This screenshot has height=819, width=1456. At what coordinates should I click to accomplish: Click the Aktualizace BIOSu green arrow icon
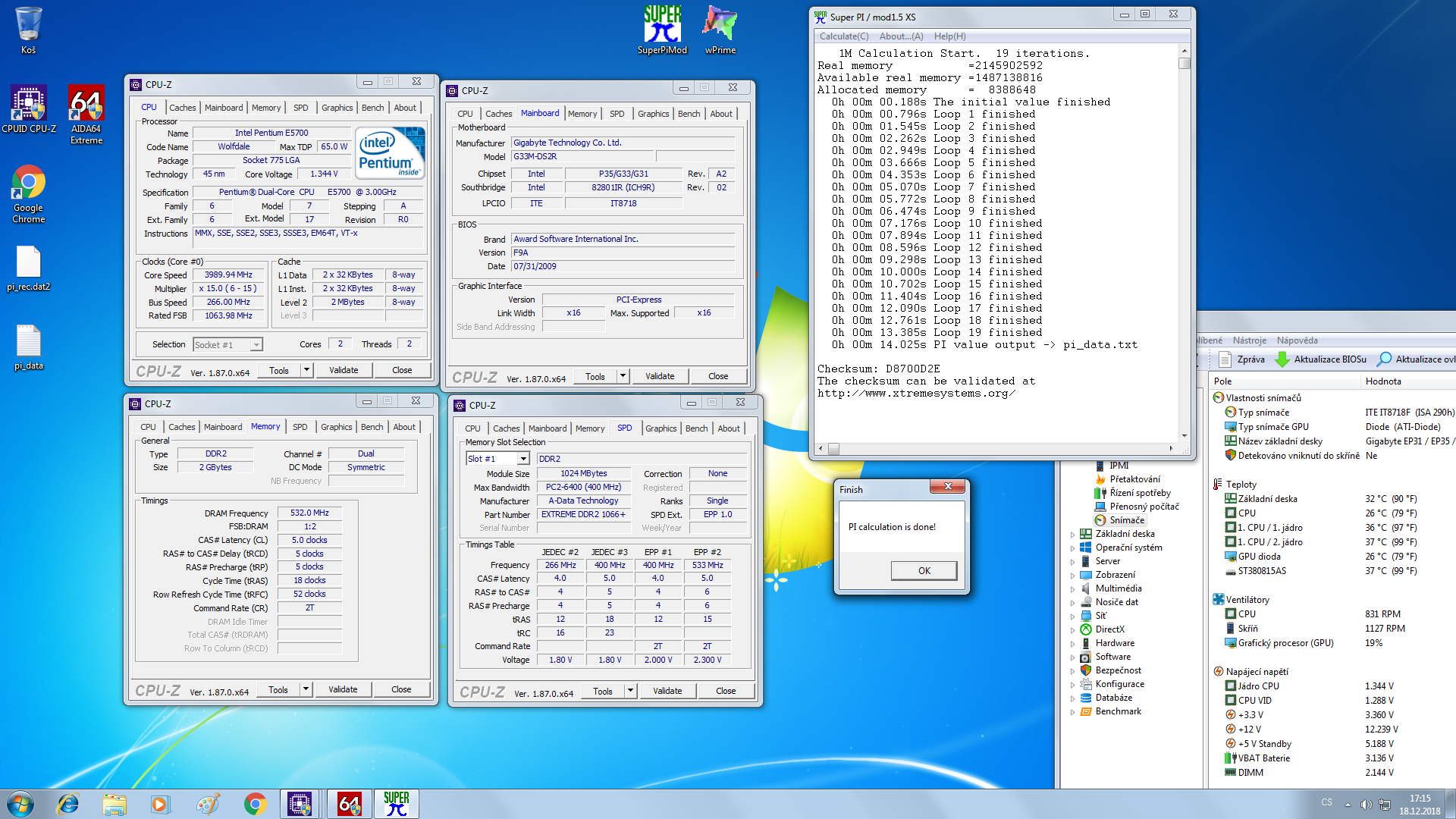1282,359
